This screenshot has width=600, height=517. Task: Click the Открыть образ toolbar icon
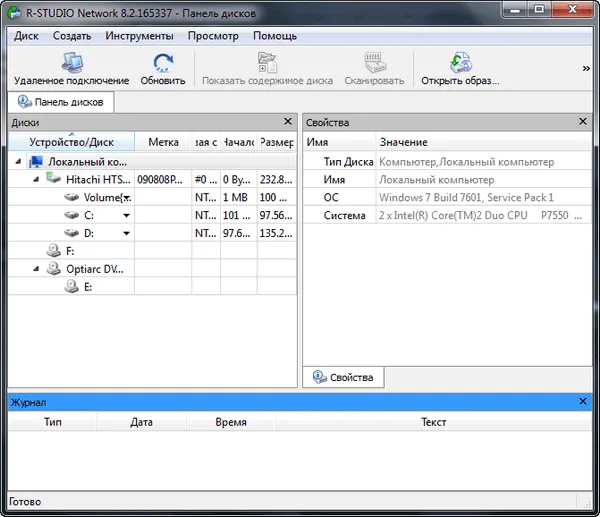460,62
